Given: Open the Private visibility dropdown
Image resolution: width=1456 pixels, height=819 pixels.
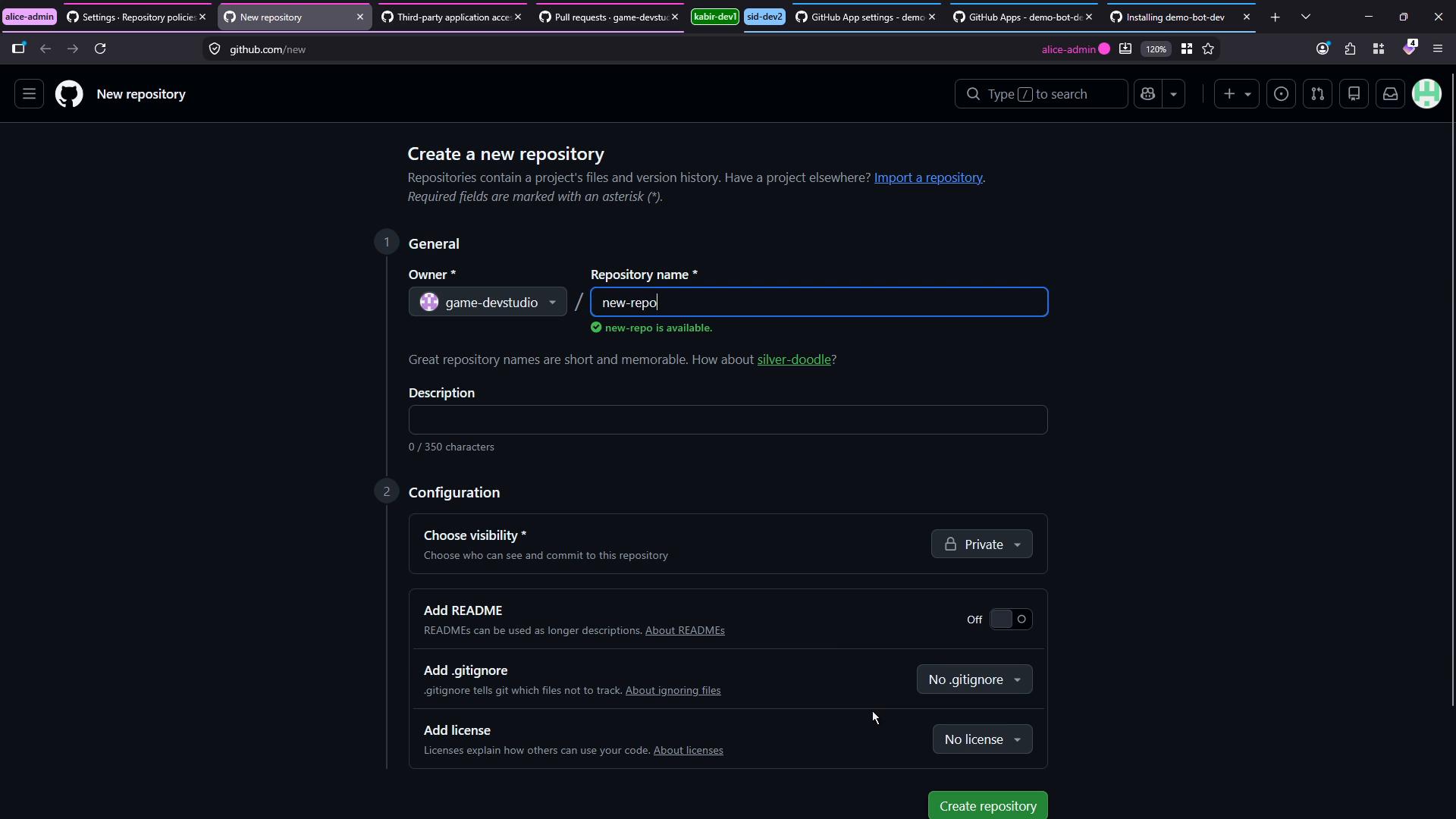Looking at the screenshot, I should coord(981,544).
